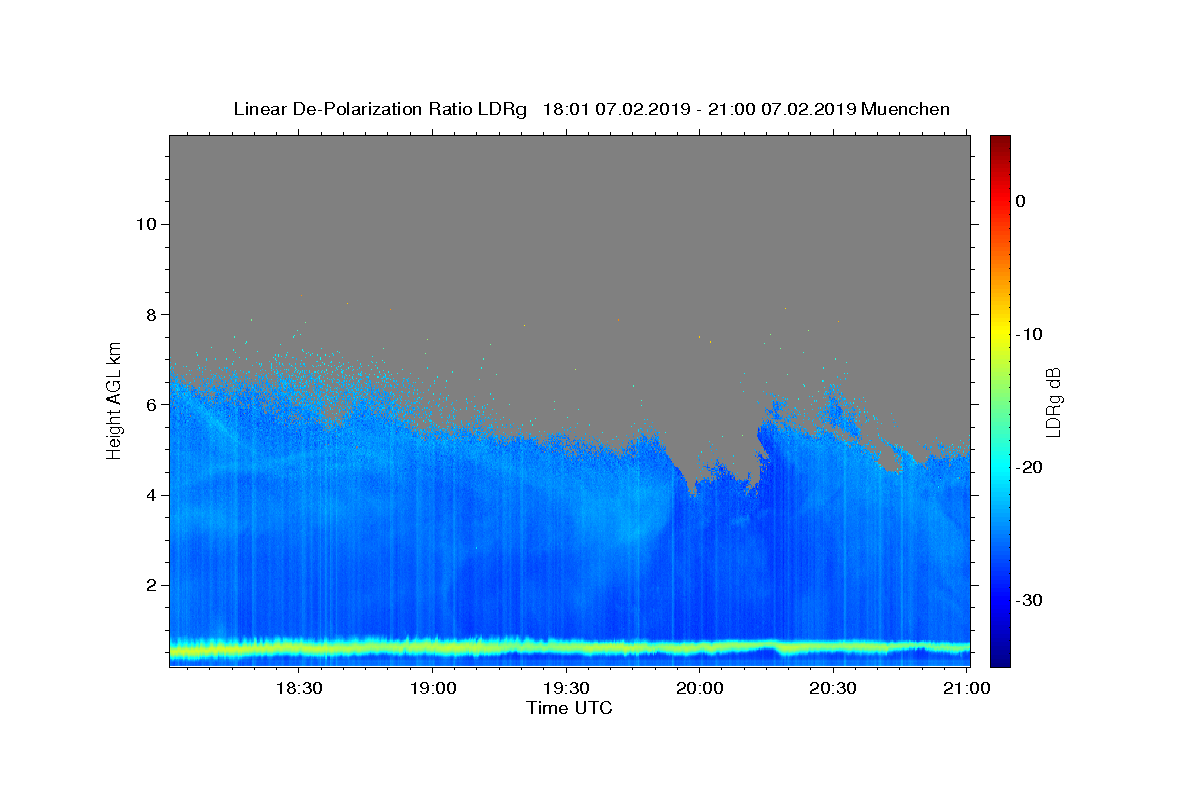
Task: Click the plot title 'Linear De-Polarization Ratio LDRg'
Action: point(380,109)
